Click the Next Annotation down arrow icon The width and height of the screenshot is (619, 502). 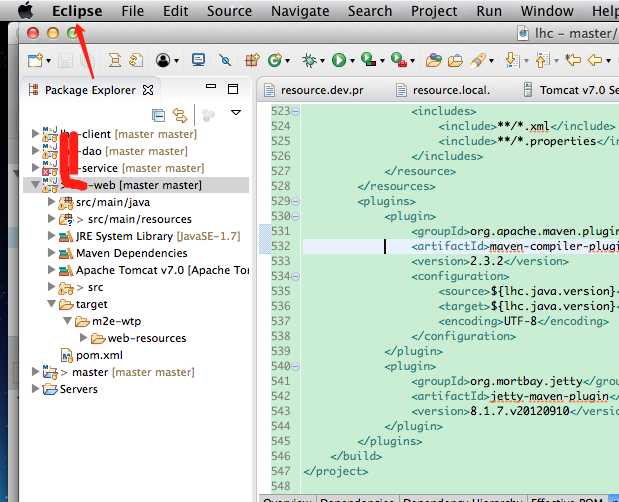(x=511, y=60)
